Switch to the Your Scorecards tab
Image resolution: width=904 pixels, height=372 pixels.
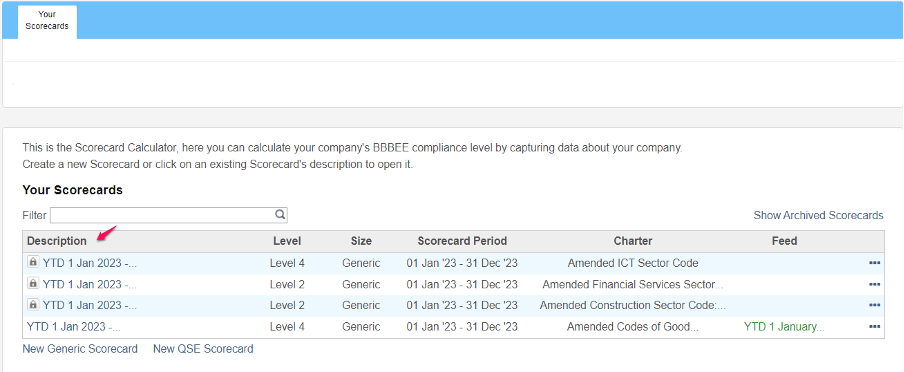point(47,21)
